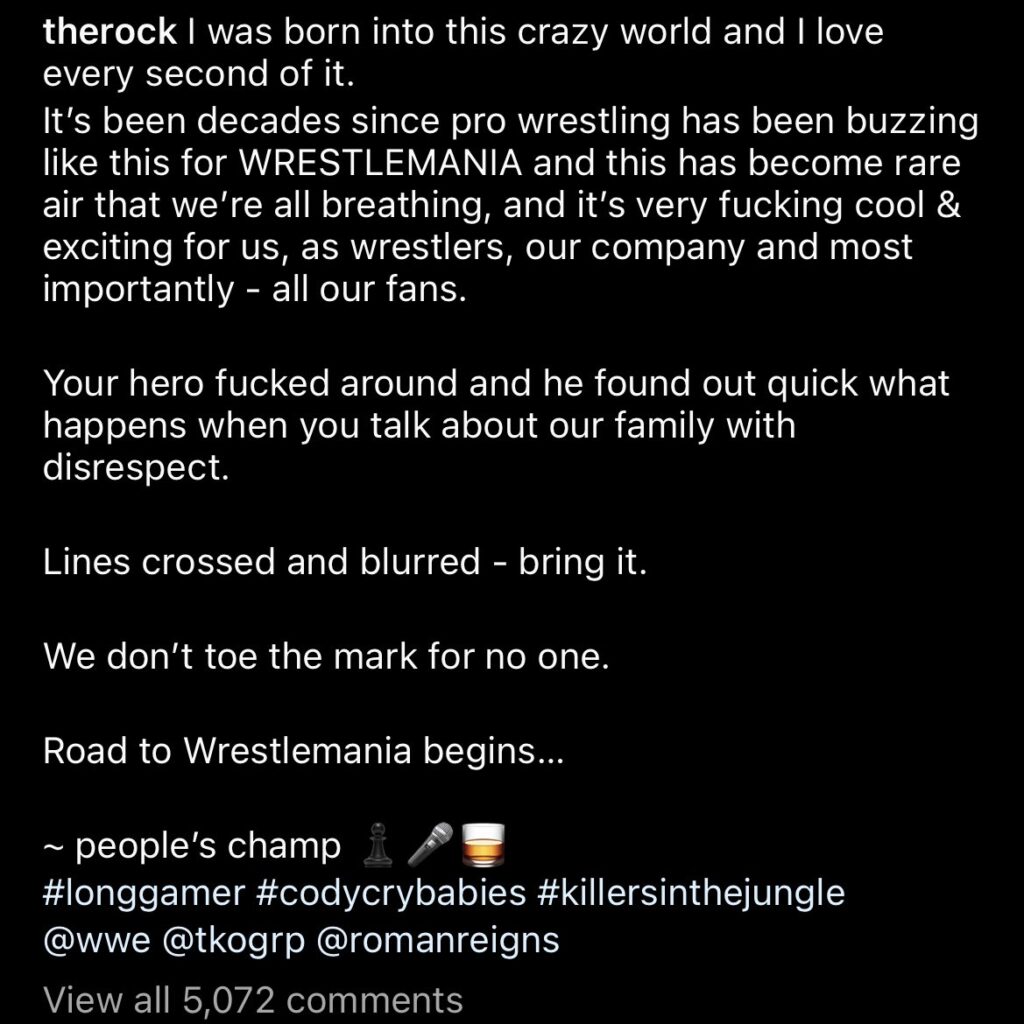1024x1024 pixels.
Task: Click "importantly - all our fans." text
Action: 255,289
